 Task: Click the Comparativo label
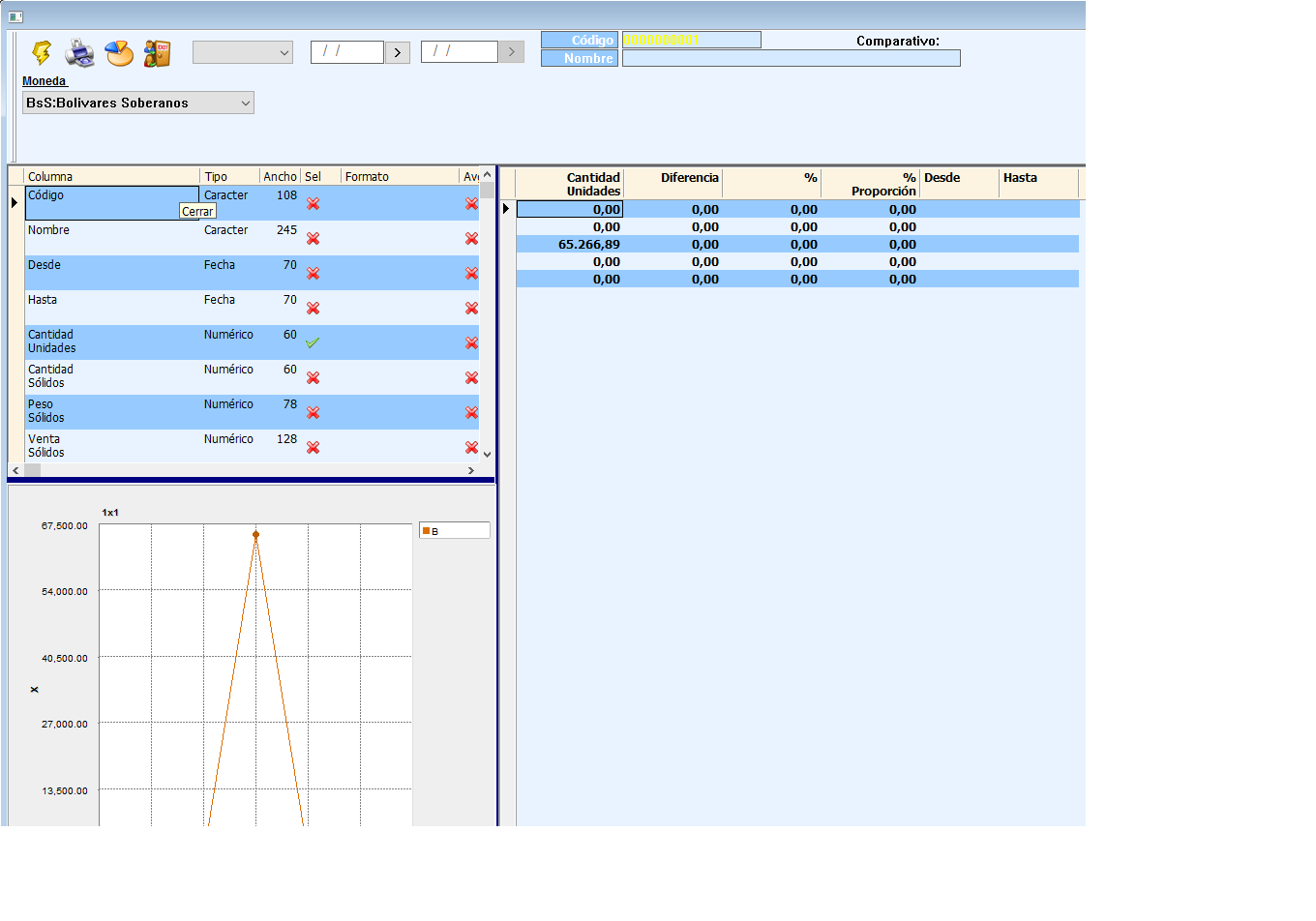tap(898, 41)
